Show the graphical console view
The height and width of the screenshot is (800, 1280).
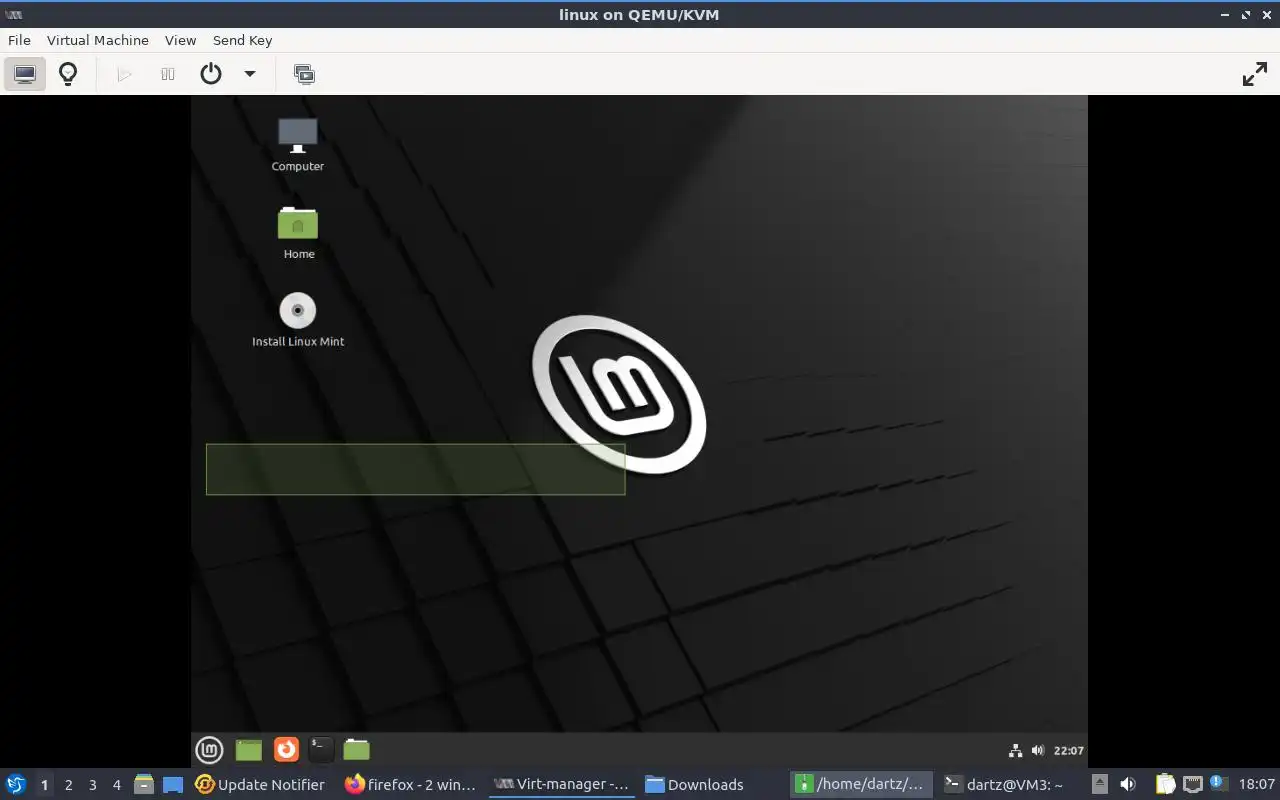pos(25,74)
